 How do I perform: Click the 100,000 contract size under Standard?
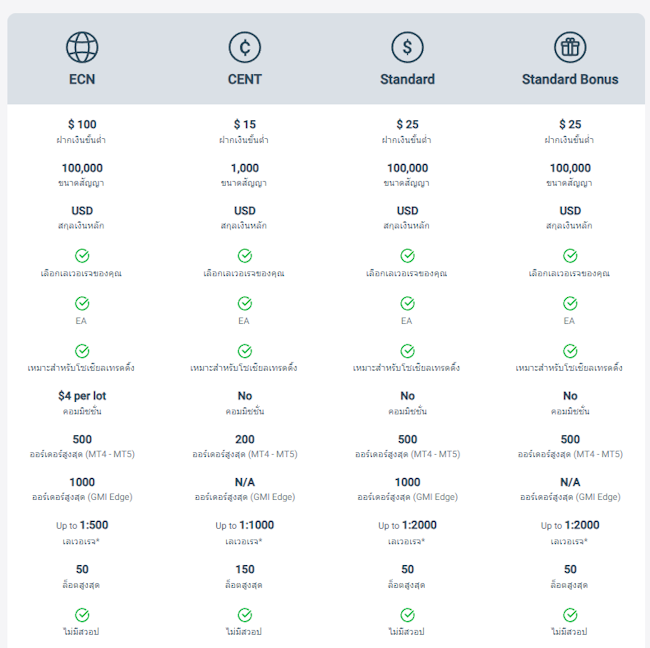(x=407, y=168)
